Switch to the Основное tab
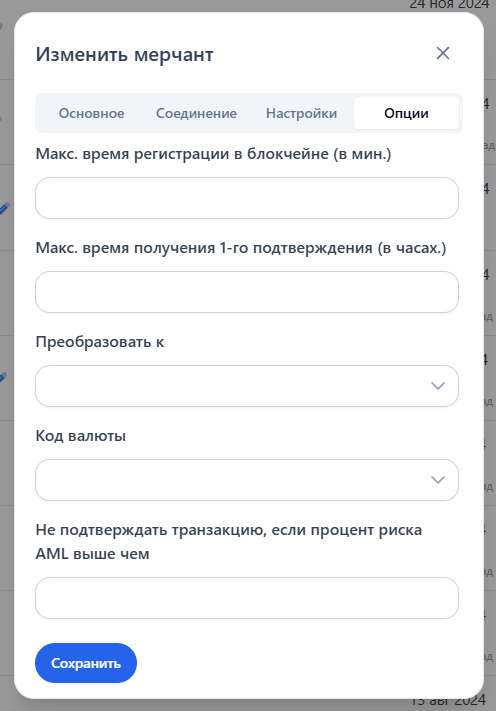Viewport: 496px width, 711px height. coord(91,113)
